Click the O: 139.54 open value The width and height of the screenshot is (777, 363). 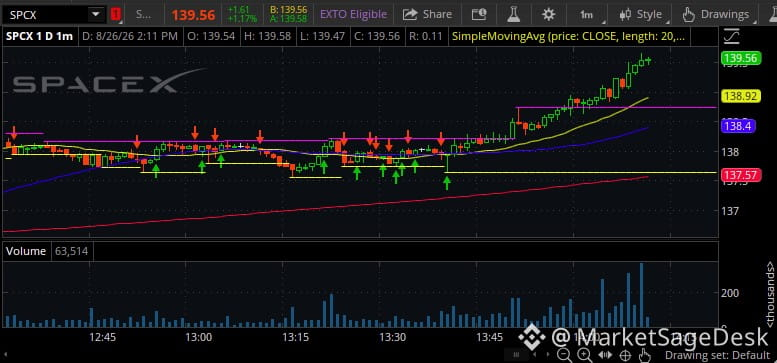click(211, 36)
